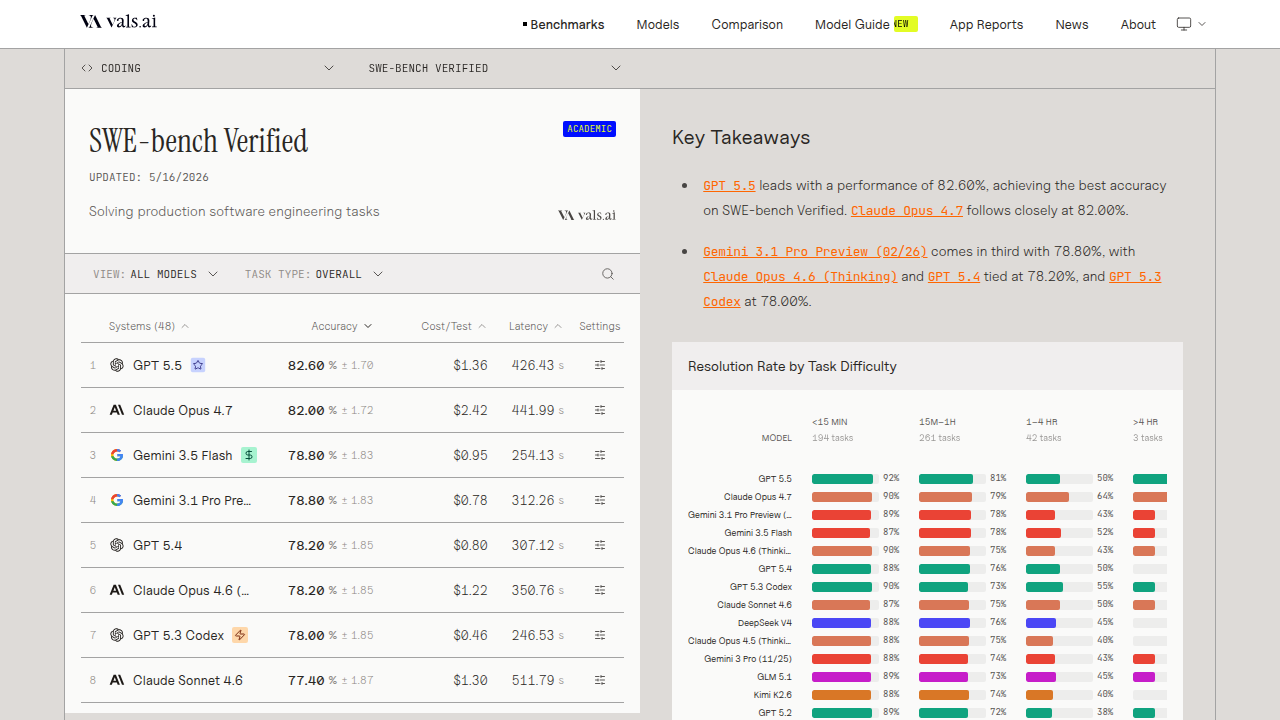This screenshot has width=1280, height=720.
Task: Click the search magnifier icon in leaderboard
Action: point(608,274)
